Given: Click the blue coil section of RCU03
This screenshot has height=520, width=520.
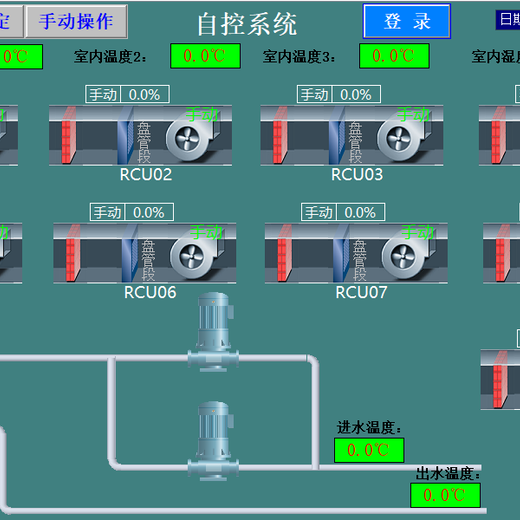Looking at the screenshot, I should (337, 135).
